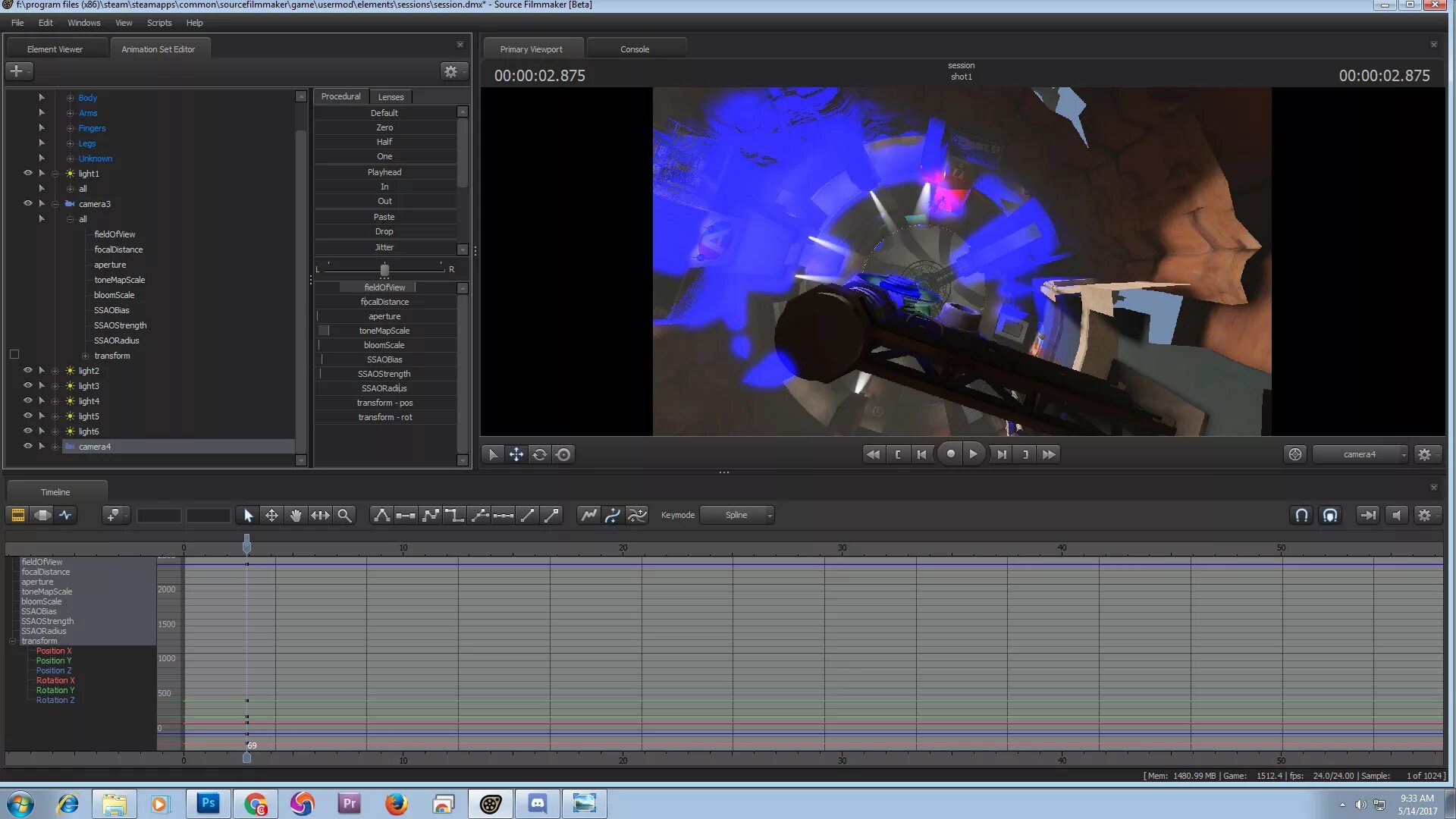Click the play button in transport controls
The image size is (1456, 819).
pyautogui.click(x=974, y=454)
